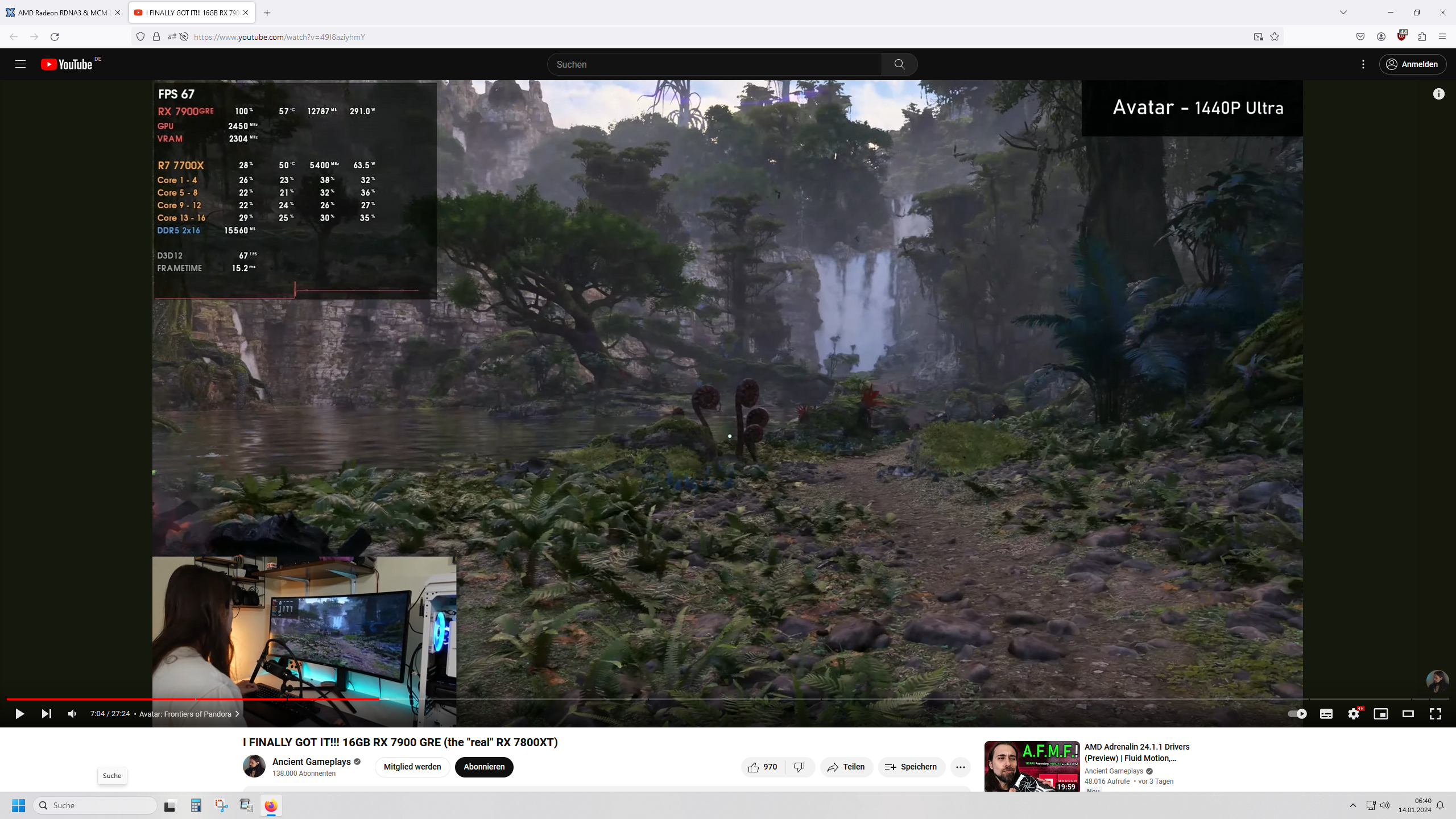This screenshot has width=1456, height=819.
Task: Open the video settings gear
Action: [1354, 714]
